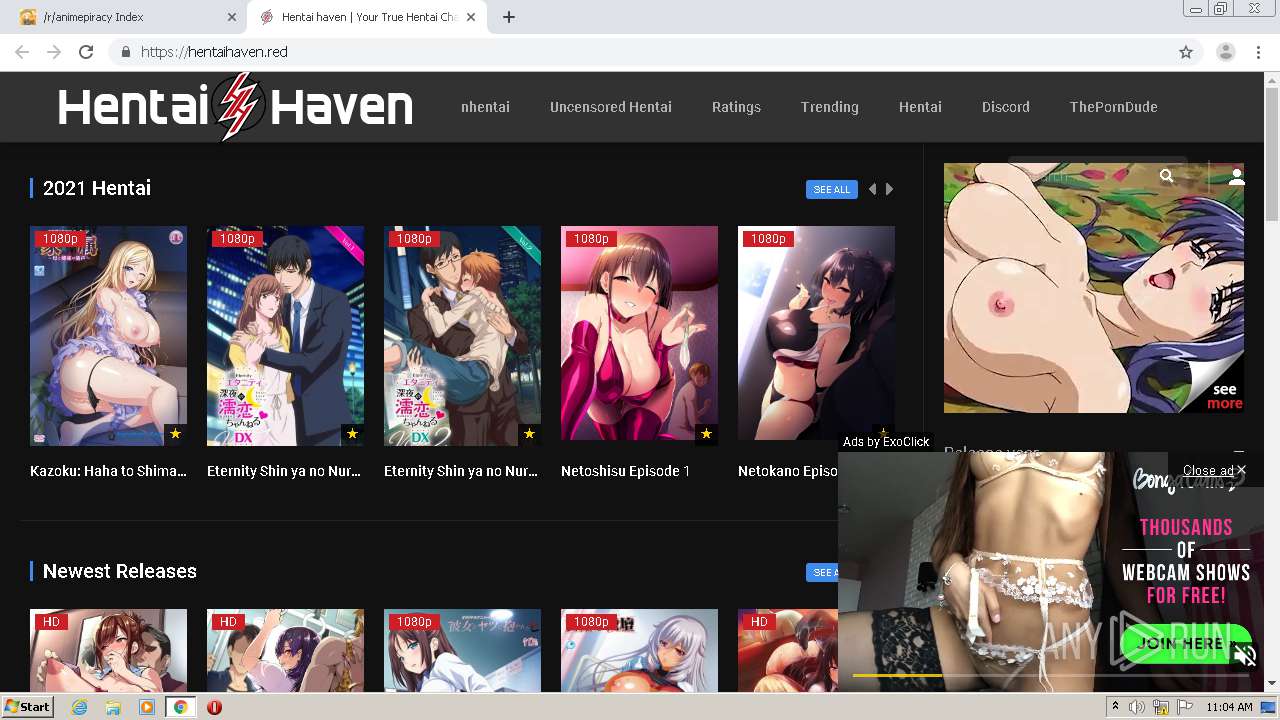Screen dimensions: 1280x720
Task: Open the Chrome profile avatar
Action: pos(1226,52)
